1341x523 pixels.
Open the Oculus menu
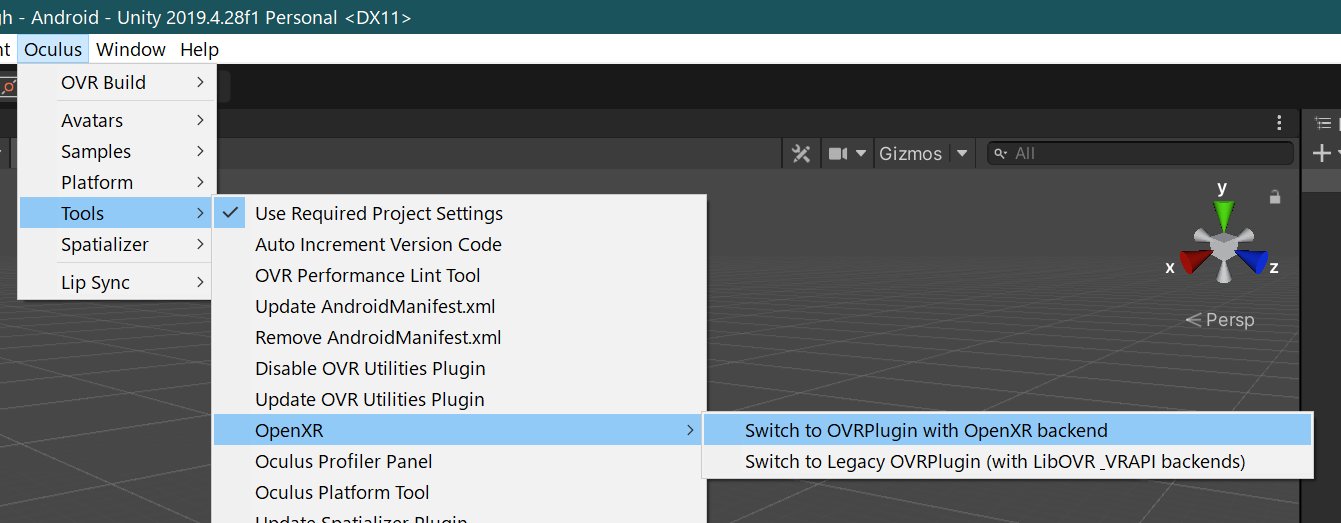point(53,49)
